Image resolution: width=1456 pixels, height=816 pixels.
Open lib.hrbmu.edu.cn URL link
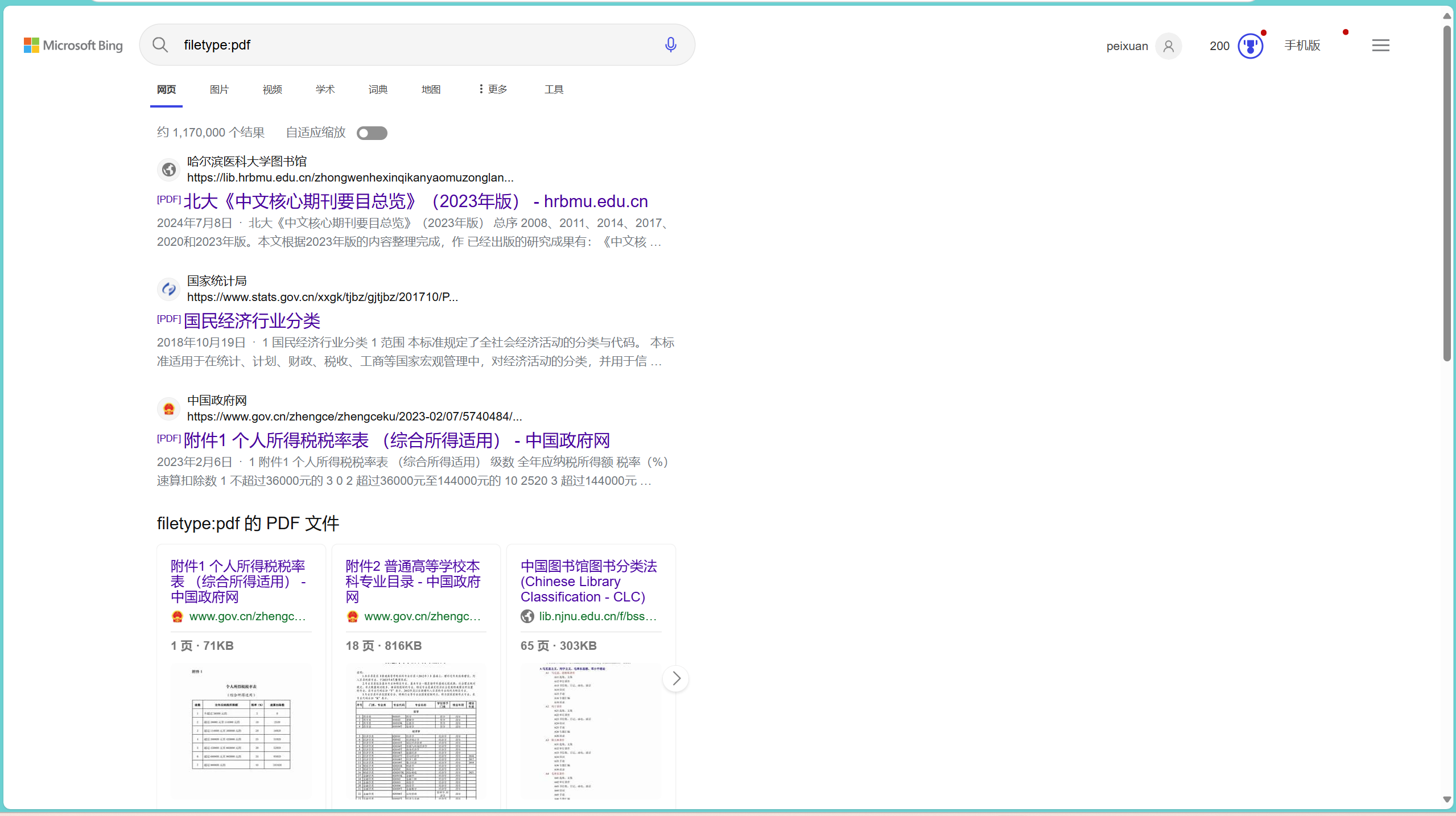tap(350, 178)
